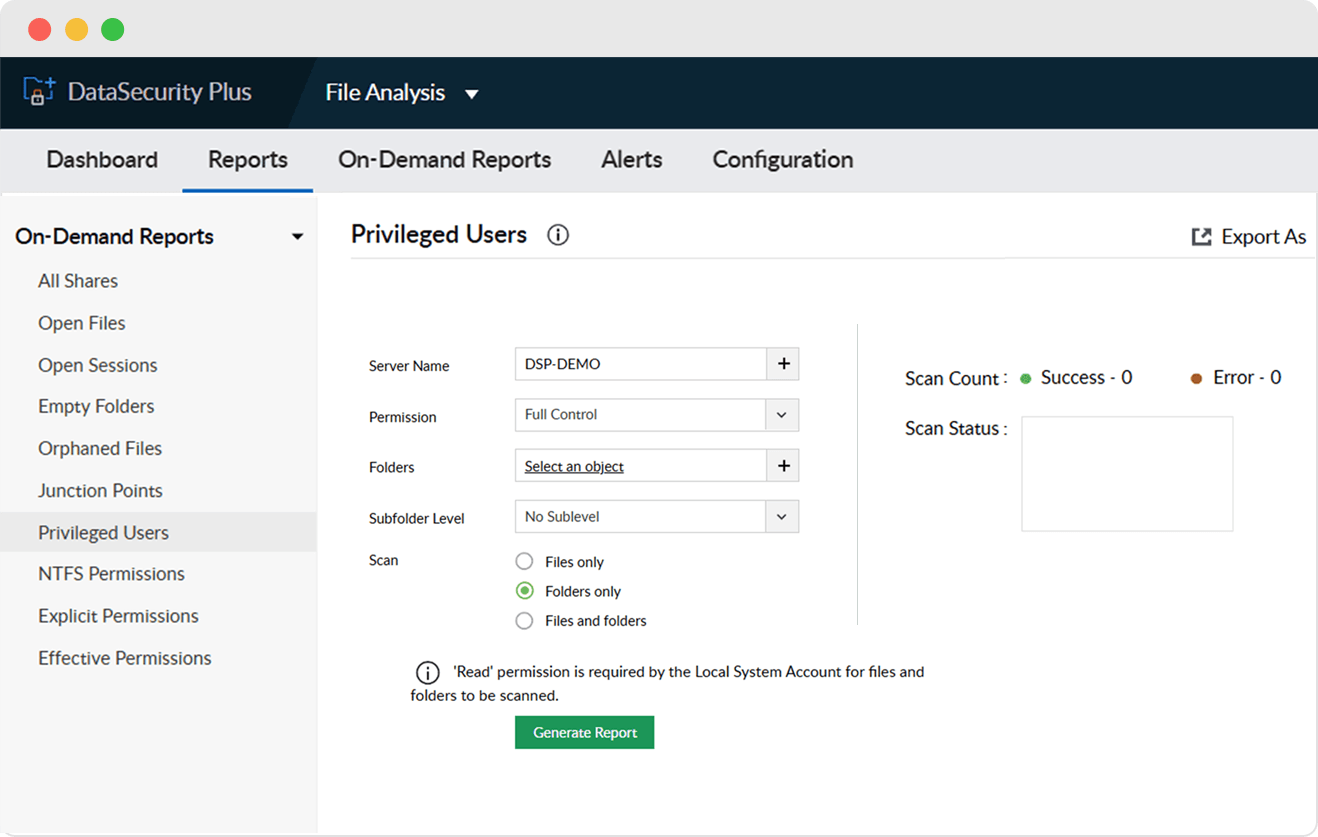Click plus icon beside Server Name field
This screenshot has width=1318, height=837.
click(x=783, y=365)
